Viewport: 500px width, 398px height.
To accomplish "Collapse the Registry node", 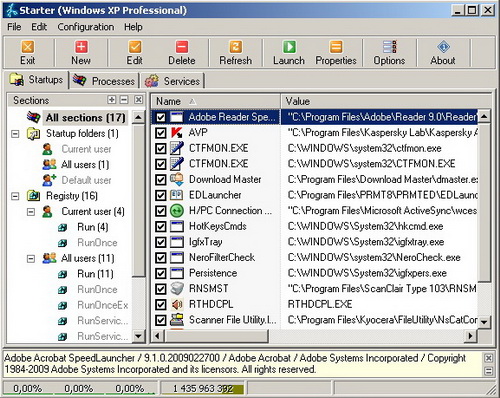I will click(x=15, y=196).
